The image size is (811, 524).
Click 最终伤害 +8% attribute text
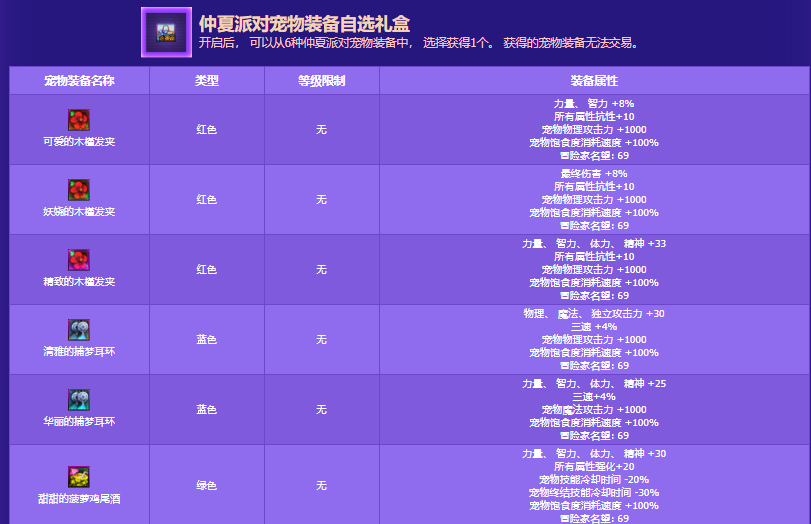tap(594, 173)
